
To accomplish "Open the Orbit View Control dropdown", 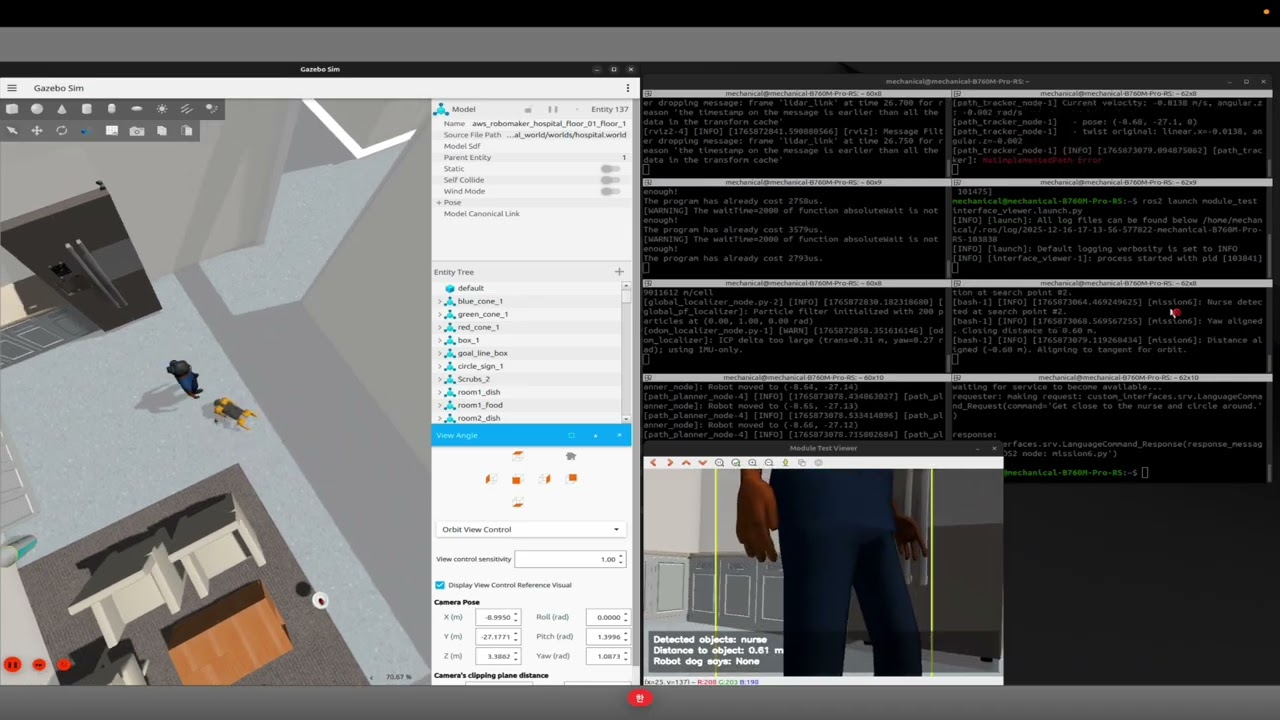I will coord(531,529).
